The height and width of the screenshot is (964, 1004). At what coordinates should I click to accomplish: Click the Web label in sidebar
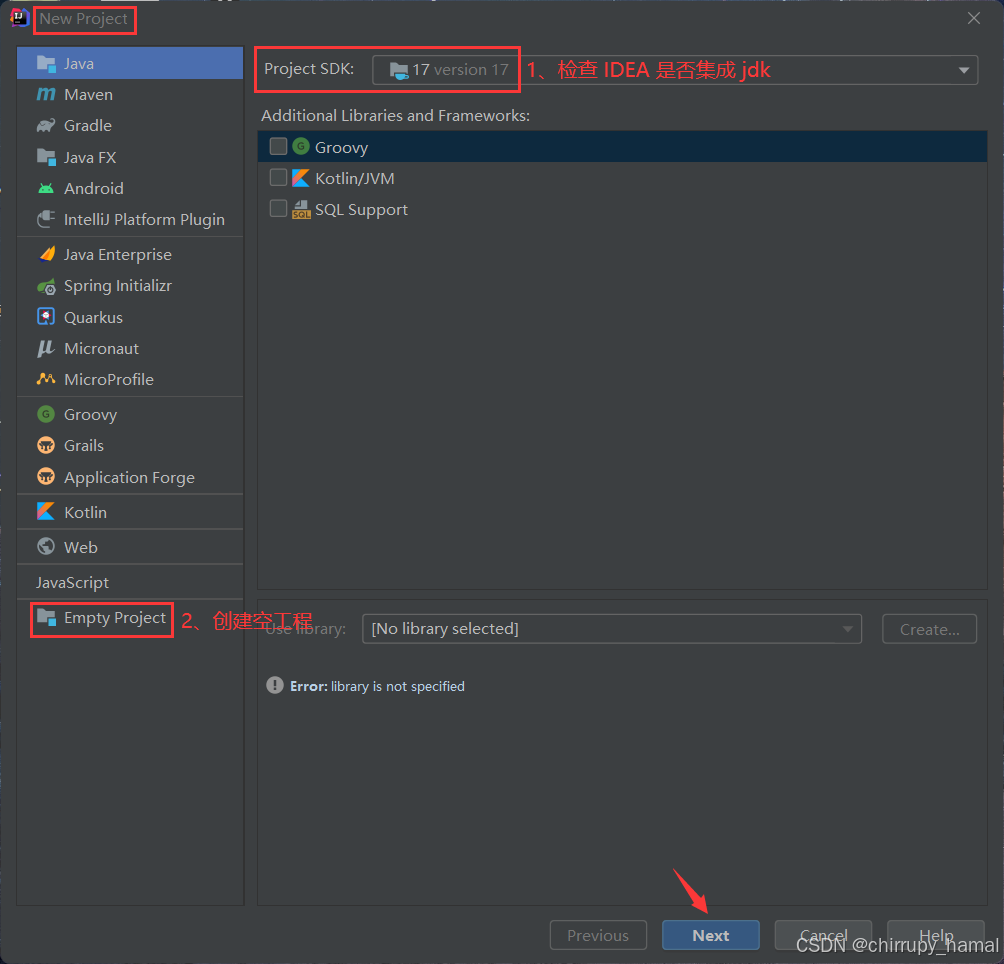coord(81,547)
